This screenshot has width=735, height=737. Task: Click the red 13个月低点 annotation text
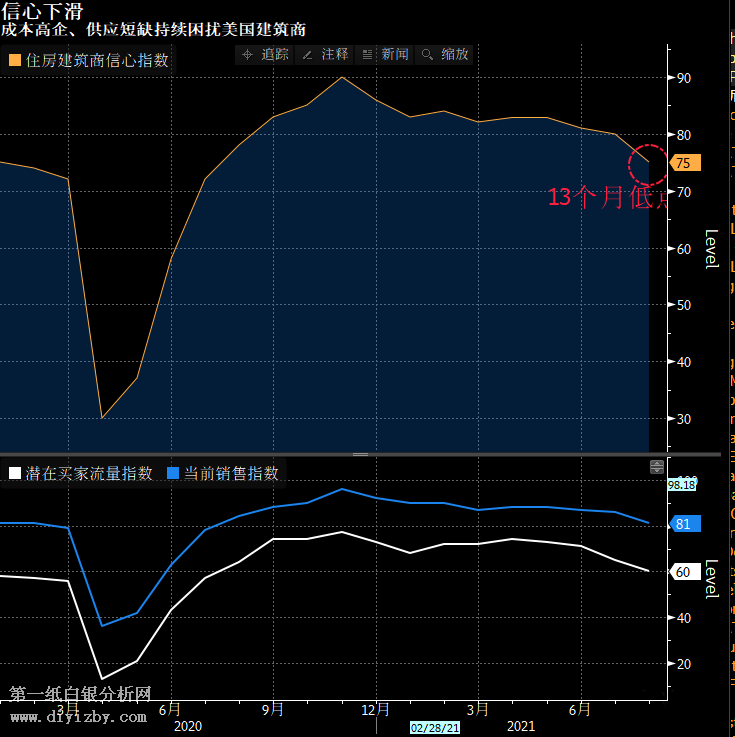(605, 197)
